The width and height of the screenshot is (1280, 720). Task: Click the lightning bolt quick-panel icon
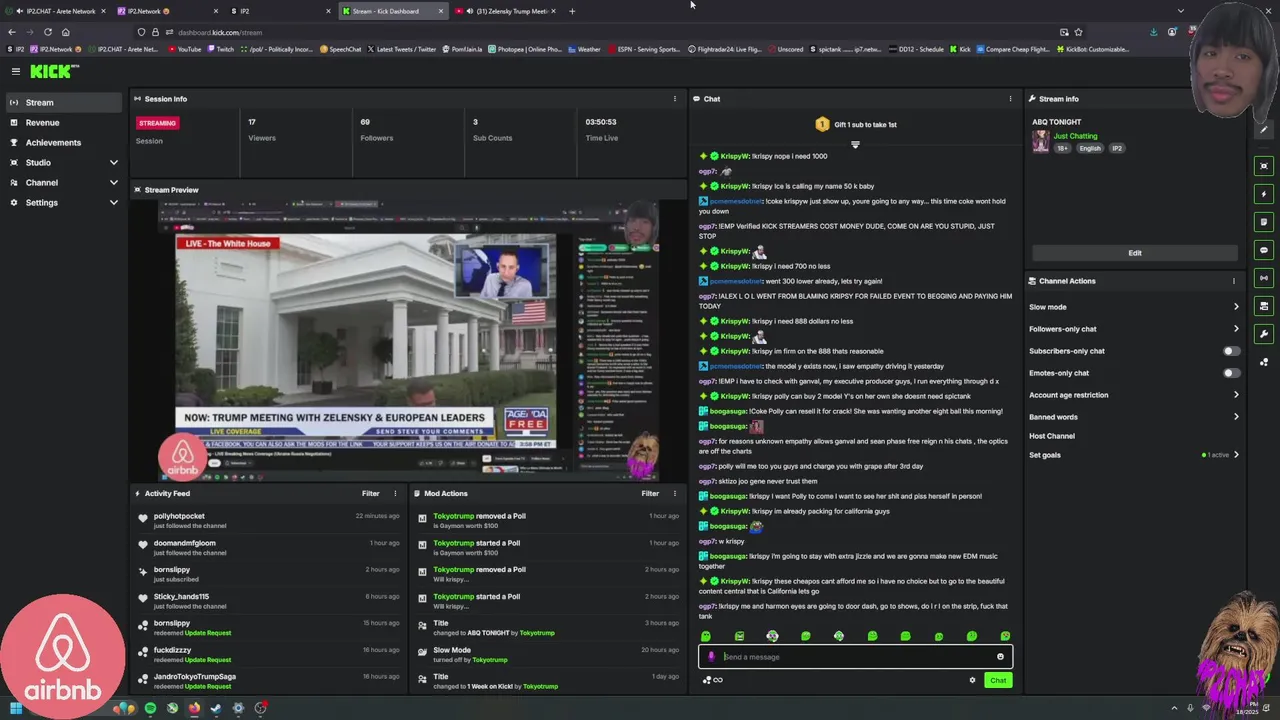point(1265,194)
